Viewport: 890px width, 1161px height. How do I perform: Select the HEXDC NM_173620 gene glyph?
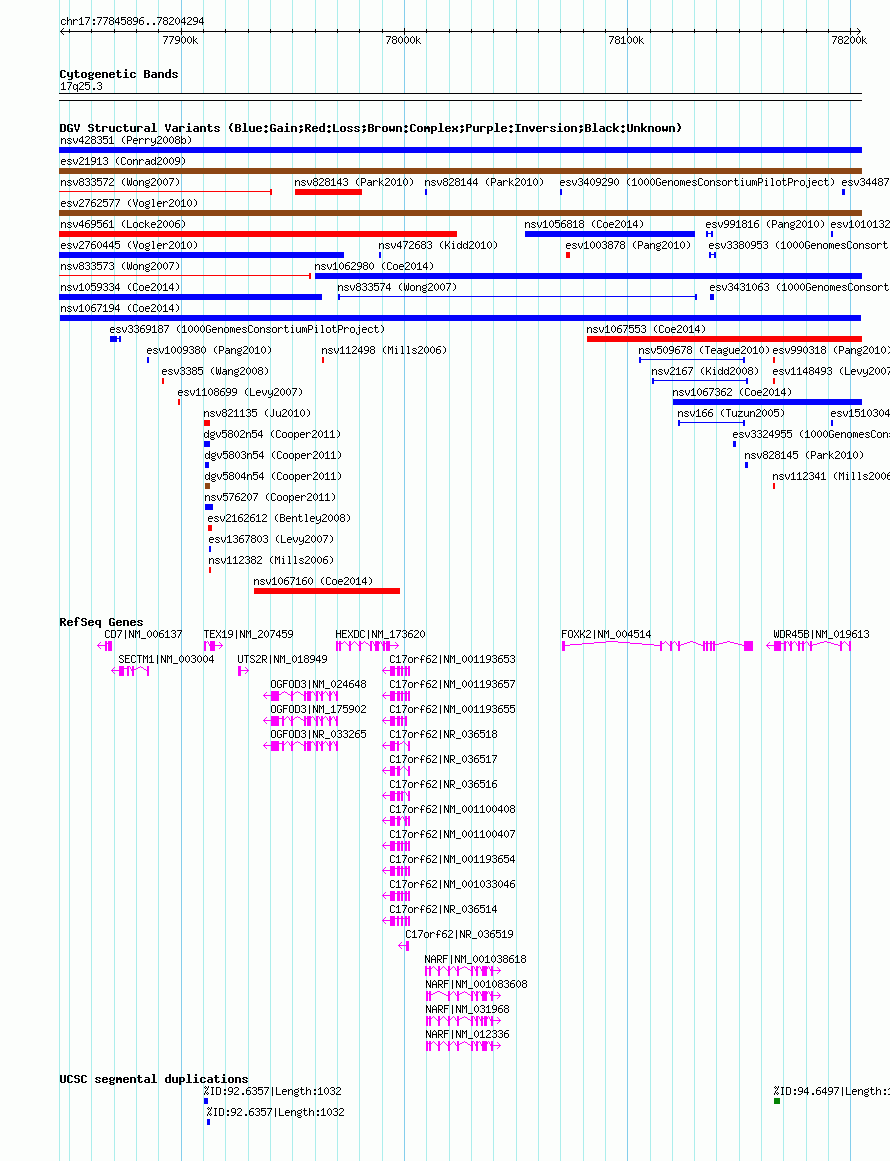367,646
